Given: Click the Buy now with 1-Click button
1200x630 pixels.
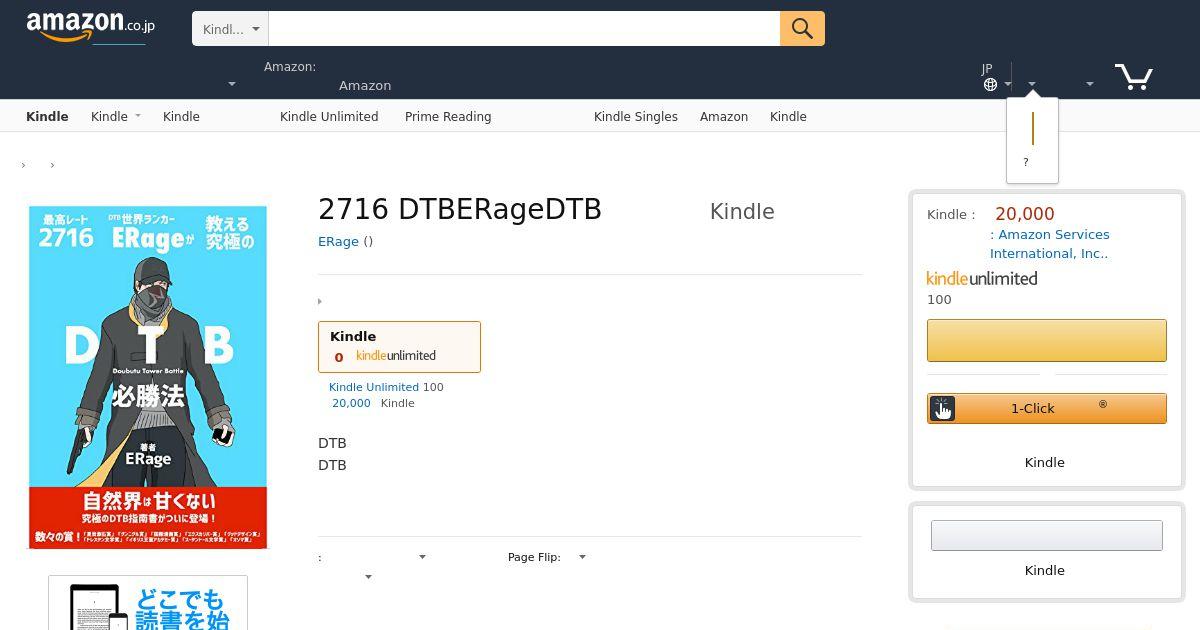Looking at the screenshot, I should 1046,408.
